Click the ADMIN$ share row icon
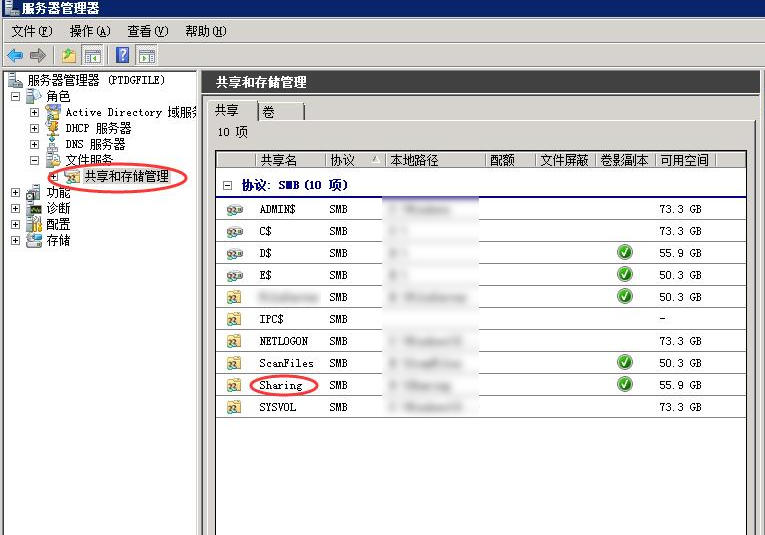The height and width of the screenshot is (535, 765). tap(234, 210)
